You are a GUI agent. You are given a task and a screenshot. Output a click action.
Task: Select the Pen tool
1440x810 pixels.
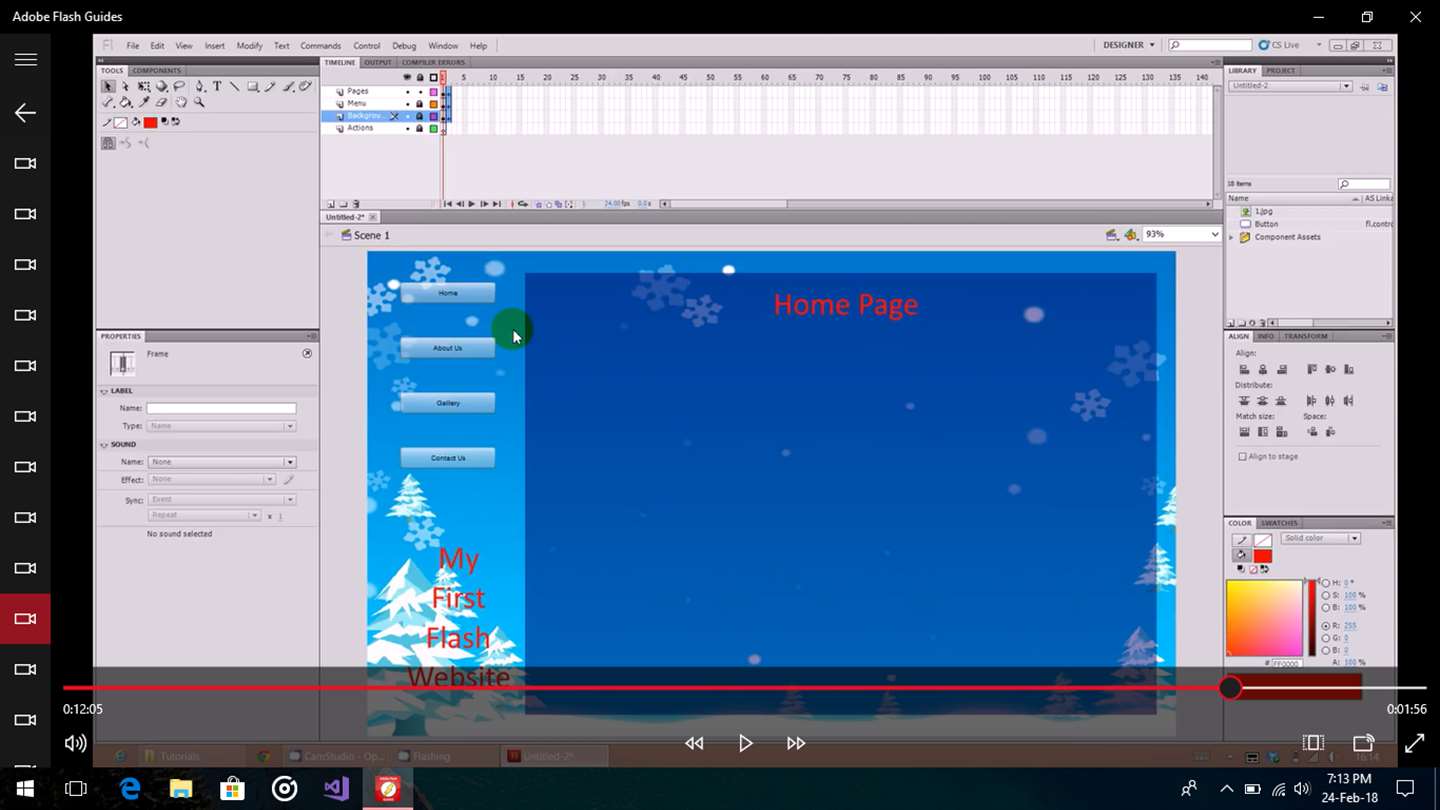[x=199, y=87]
